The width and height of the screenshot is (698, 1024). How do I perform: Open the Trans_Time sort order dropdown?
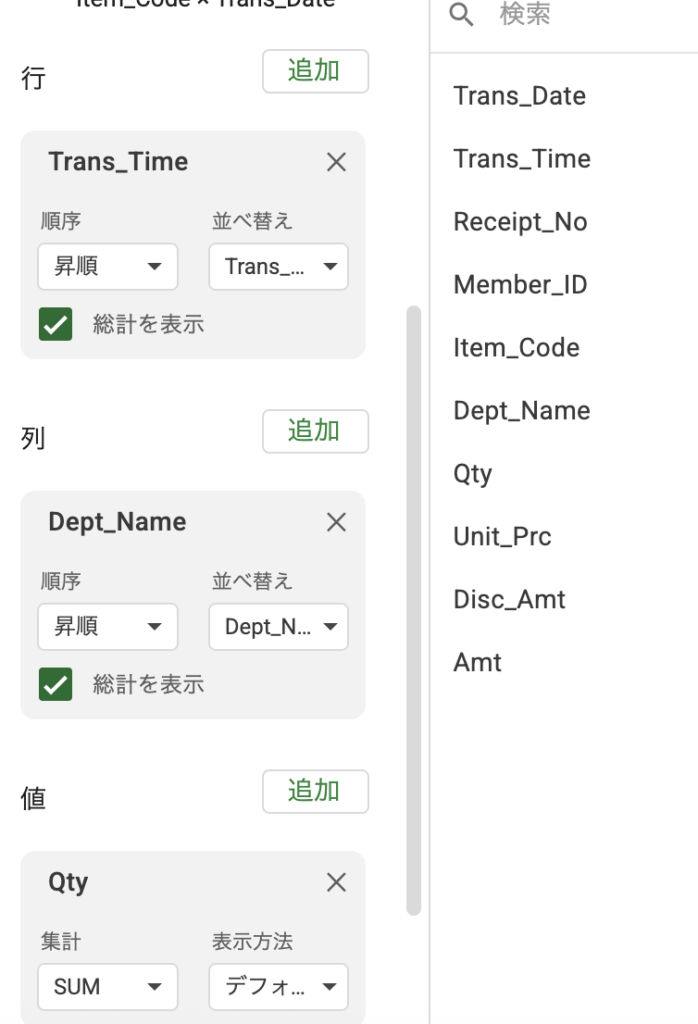pos(108,267)
